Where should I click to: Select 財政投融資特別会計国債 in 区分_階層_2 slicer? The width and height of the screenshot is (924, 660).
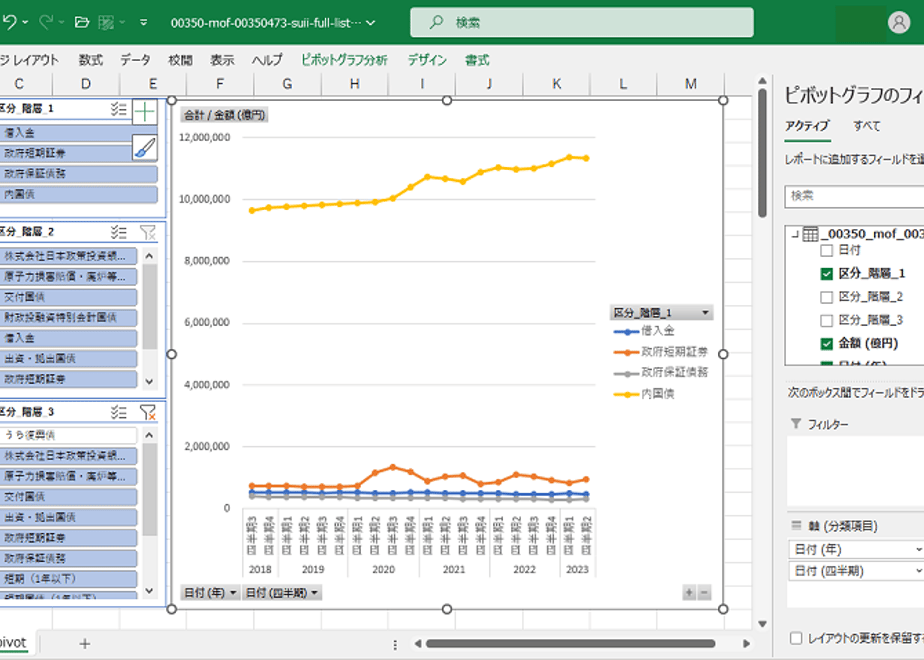tap(68, 318)
